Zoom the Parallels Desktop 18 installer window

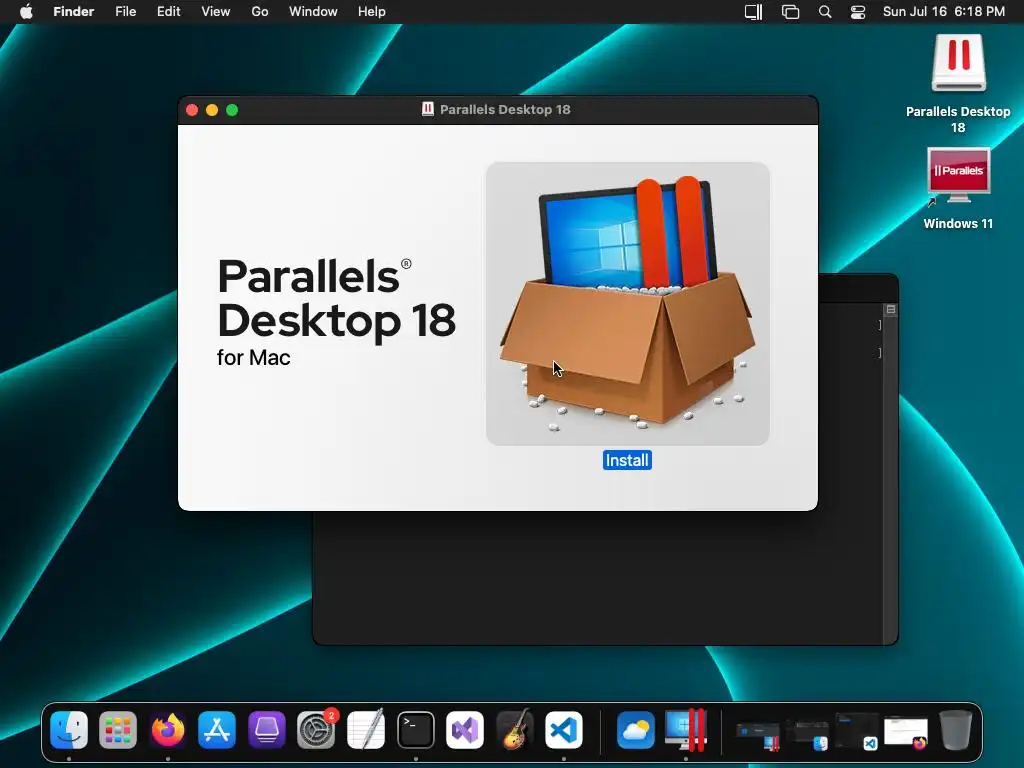click(x=232, y=110)
